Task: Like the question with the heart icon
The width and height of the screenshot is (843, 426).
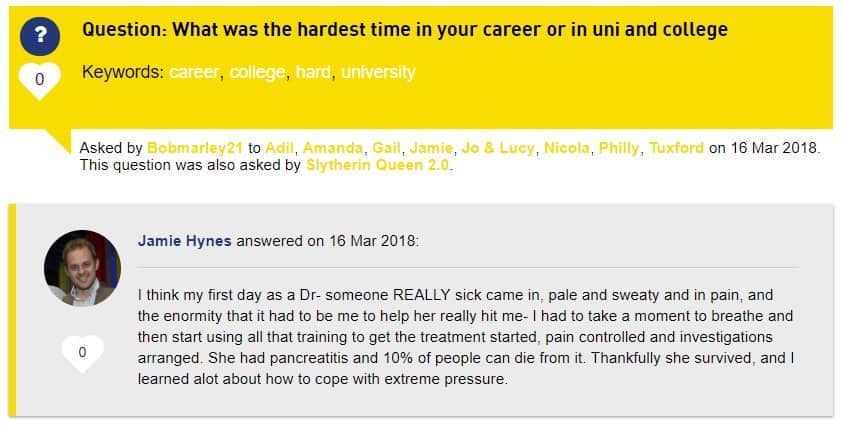Action: [x=40, y=80]
